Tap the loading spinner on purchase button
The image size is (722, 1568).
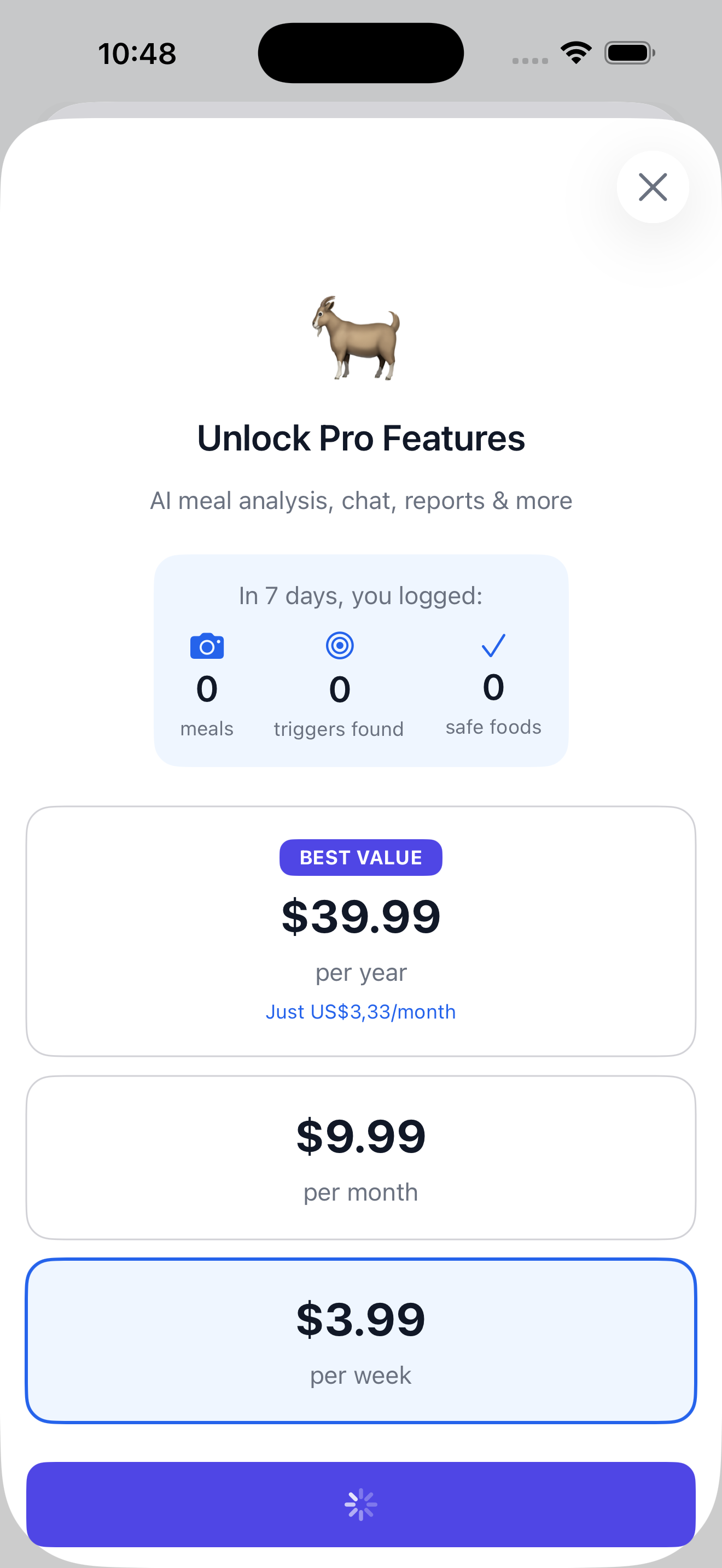click(x=361, y=1504)
